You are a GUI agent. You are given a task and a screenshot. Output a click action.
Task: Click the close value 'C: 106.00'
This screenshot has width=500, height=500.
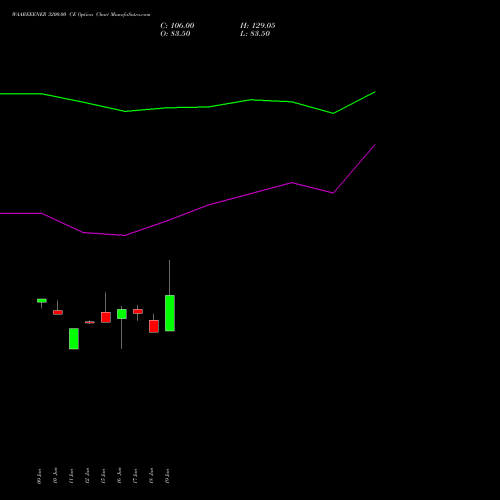(177, 26)
